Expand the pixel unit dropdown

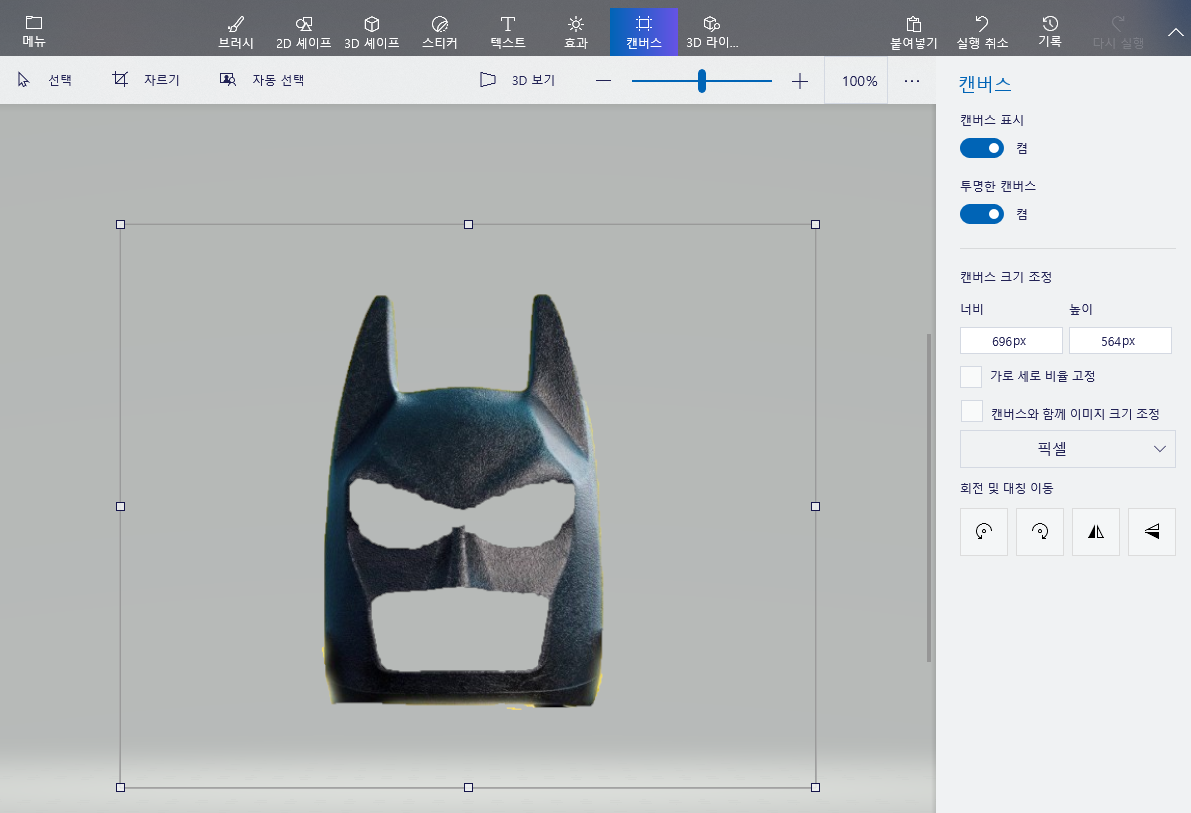pos(1067,449)
